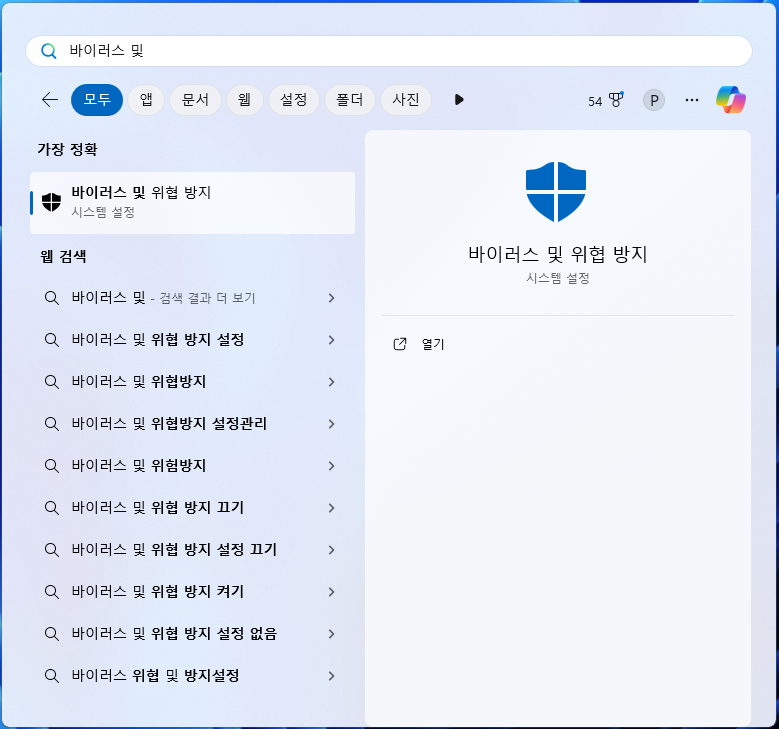
Task: Click the 바이러스 및 위협방지 suggestion text
Action: click(139, 382)
